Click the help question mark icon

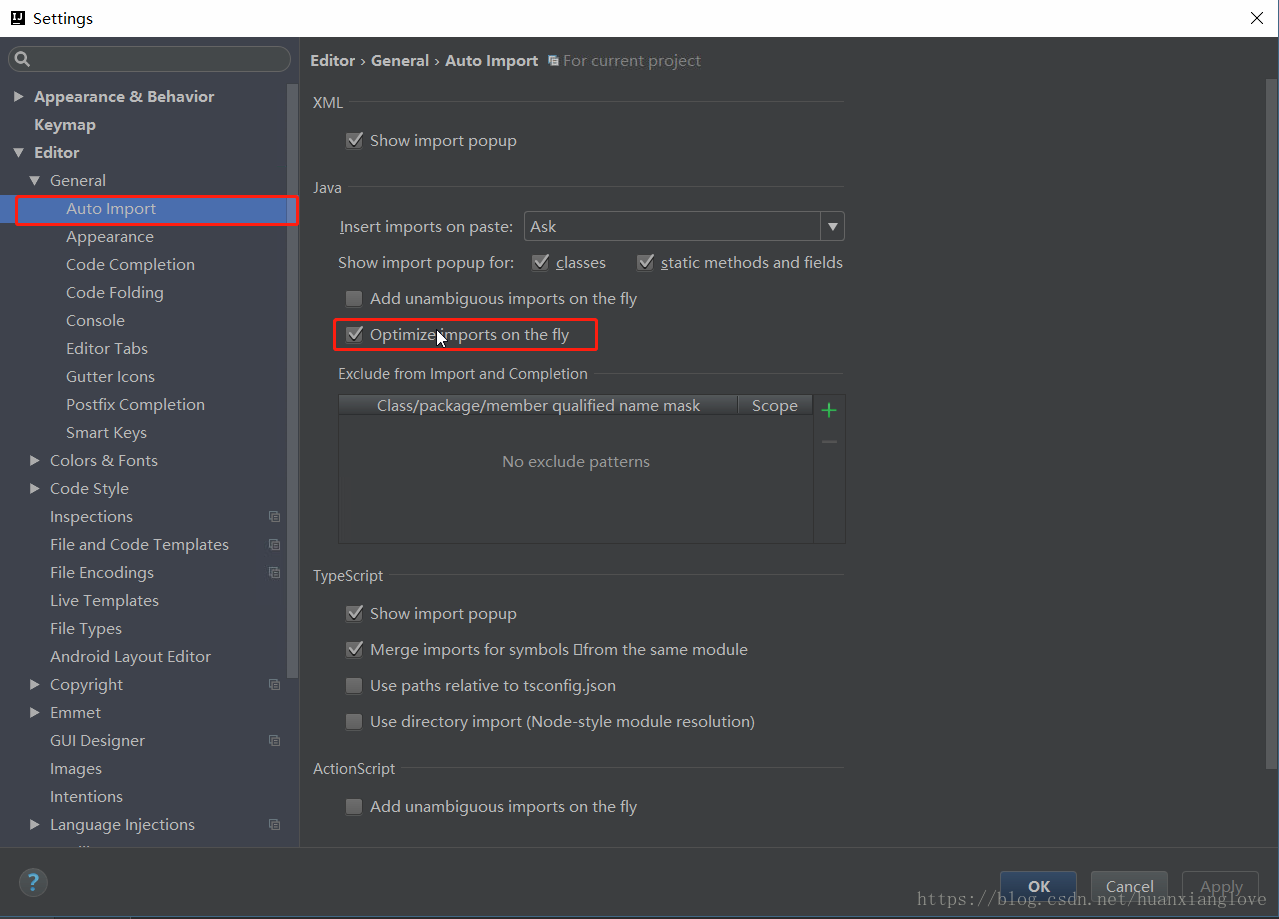[33, 882]
